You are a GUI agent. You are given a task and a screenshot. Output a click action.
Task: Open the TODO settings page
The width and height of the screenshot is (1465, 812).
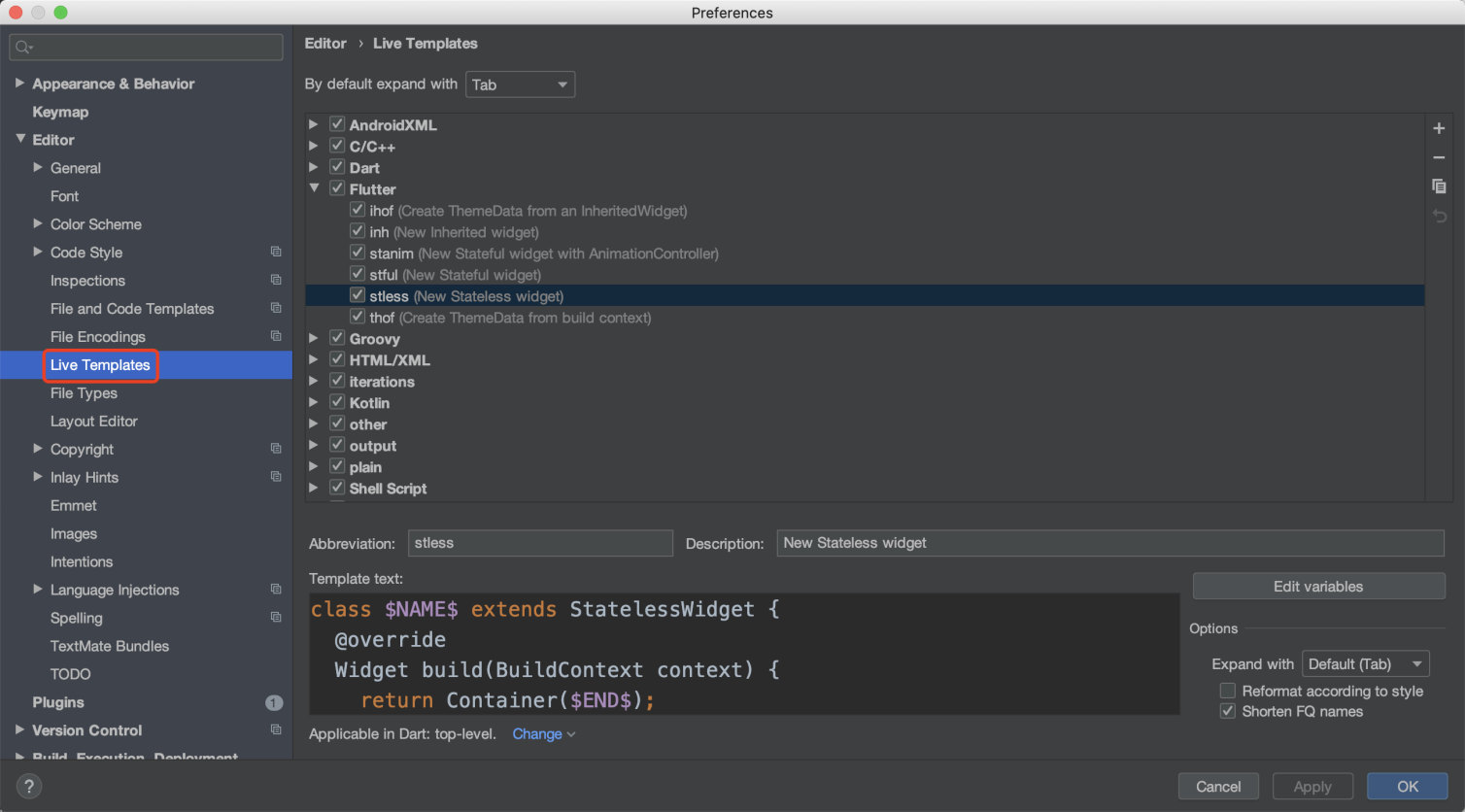point(71,674)
